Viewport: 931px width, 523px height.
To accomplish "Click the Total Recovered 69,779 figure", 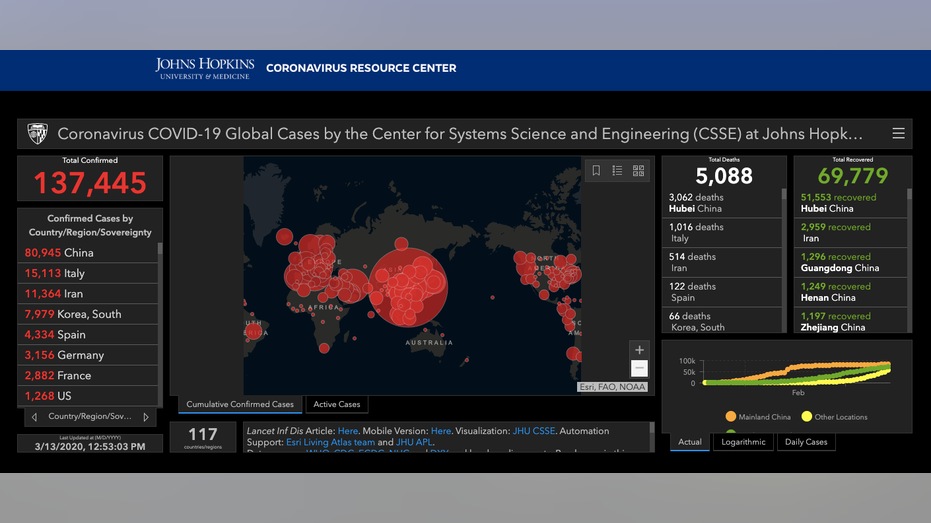I will (853, 176).
